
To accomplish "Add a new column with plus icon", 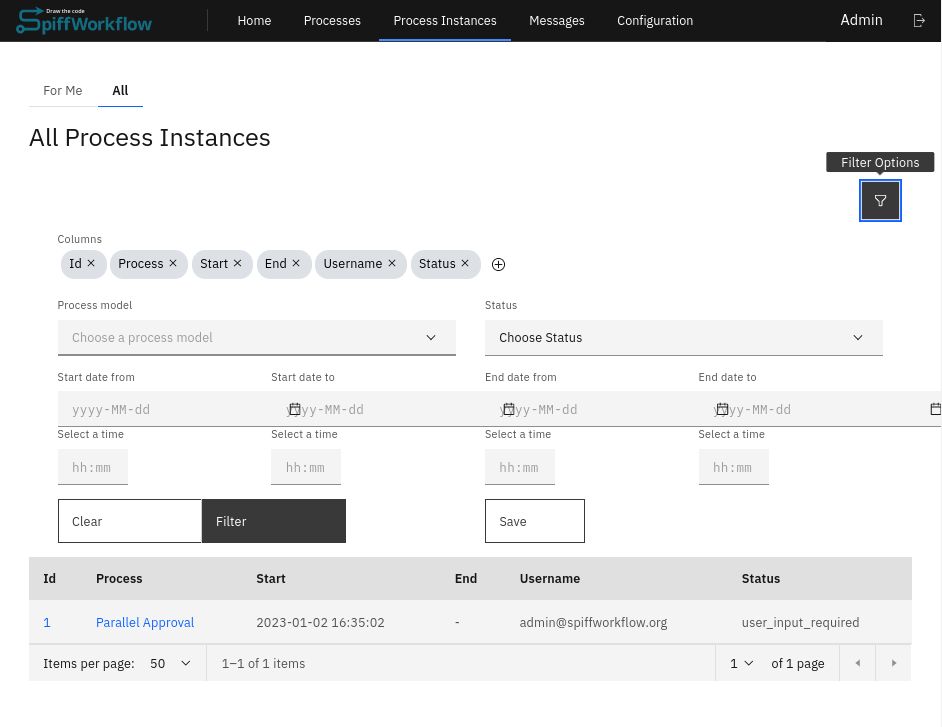I will point(498,264).
